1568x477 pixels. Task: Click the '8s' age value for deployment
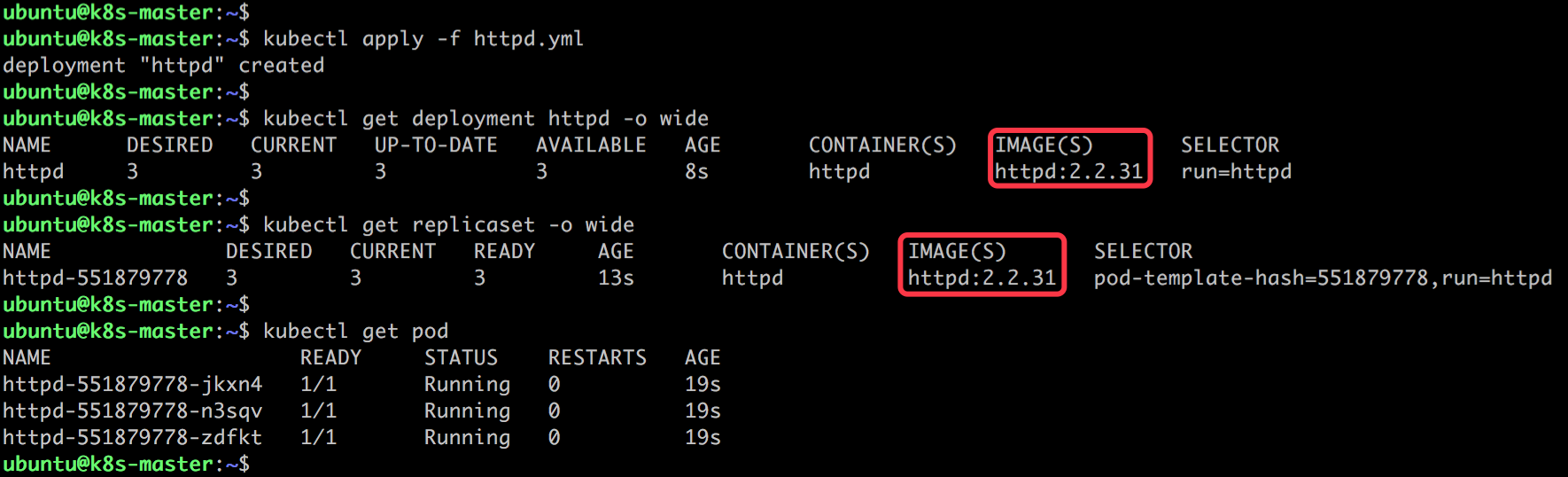point(696,172)
